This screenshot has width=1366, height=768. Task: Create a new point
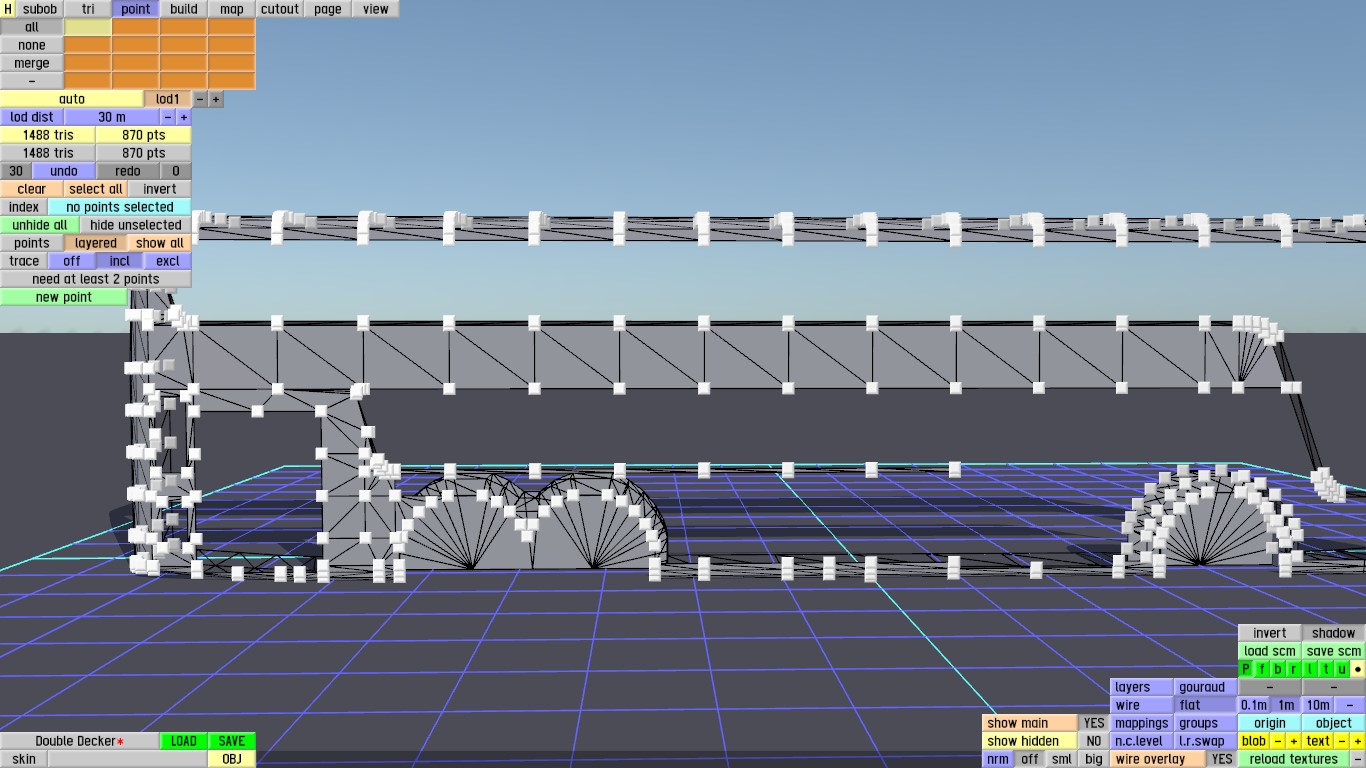click(64, 297)
